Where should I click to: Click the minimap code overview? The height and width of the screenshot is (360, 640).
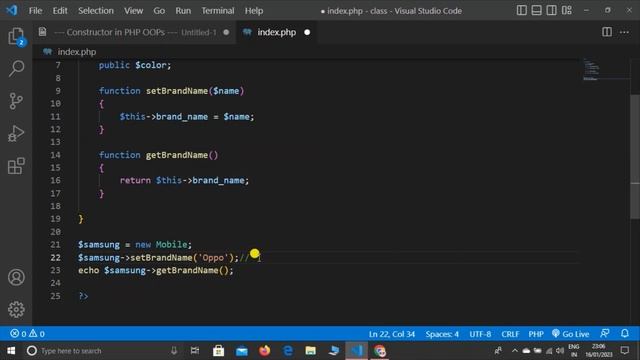click(592, 69)
